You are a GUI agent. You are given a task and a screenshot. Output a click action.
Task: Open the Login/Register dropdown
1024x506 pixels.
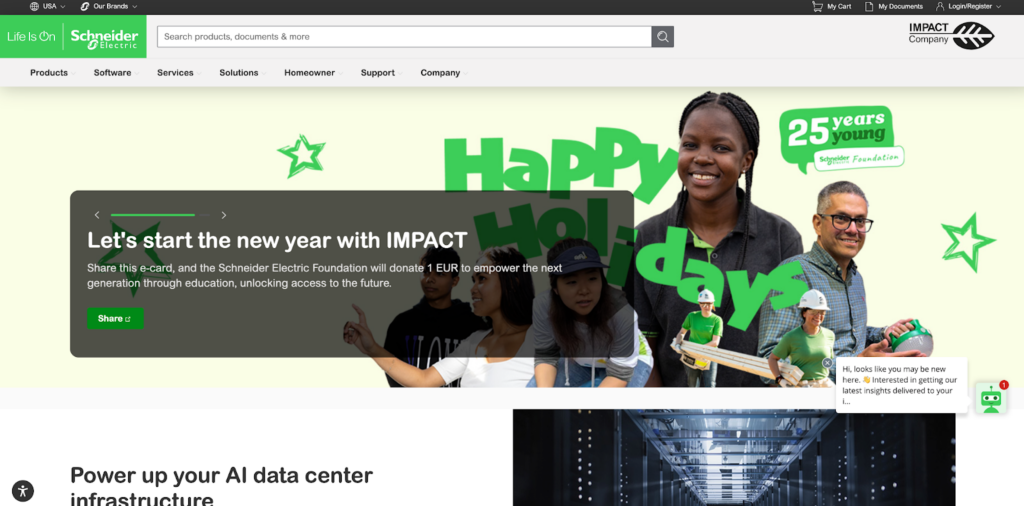click(968, 7)
